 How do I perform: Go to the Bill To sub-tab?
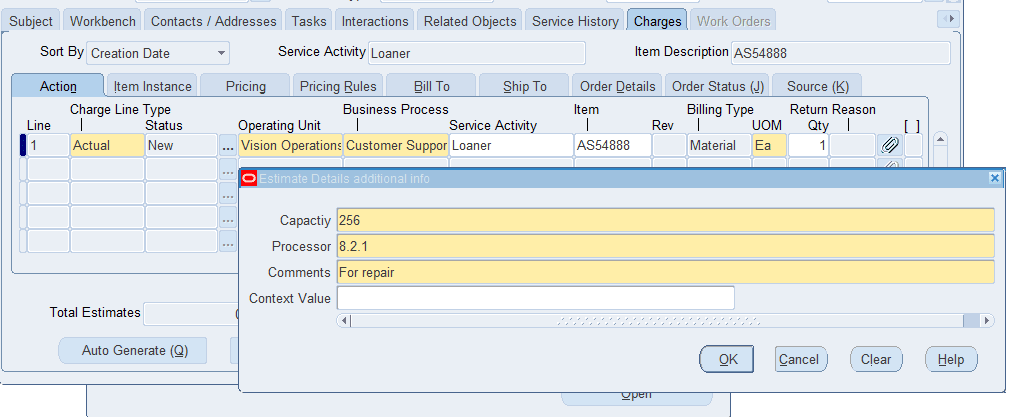(431, 86)
